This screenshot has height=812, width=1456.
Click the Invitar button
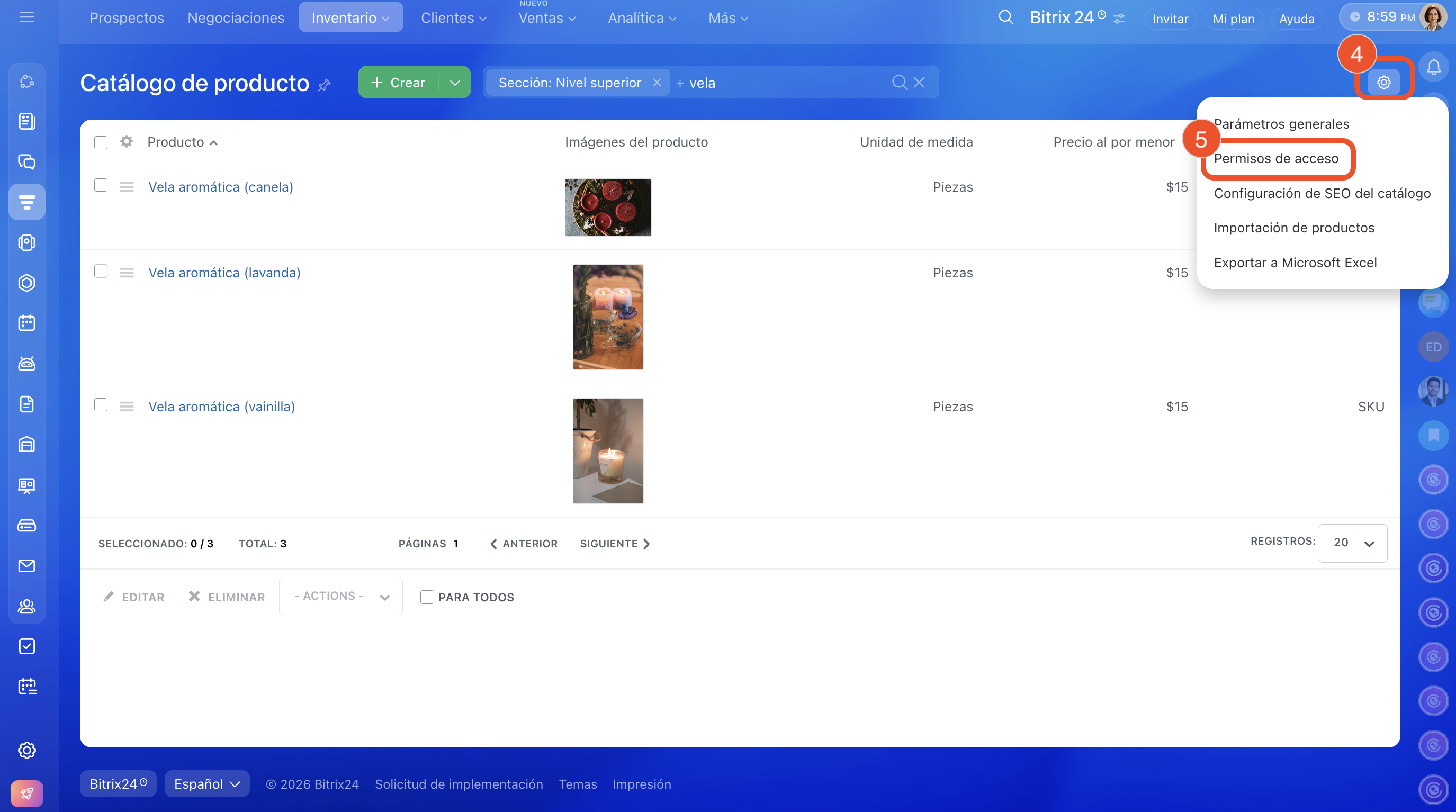click(x=1170, y=19)
